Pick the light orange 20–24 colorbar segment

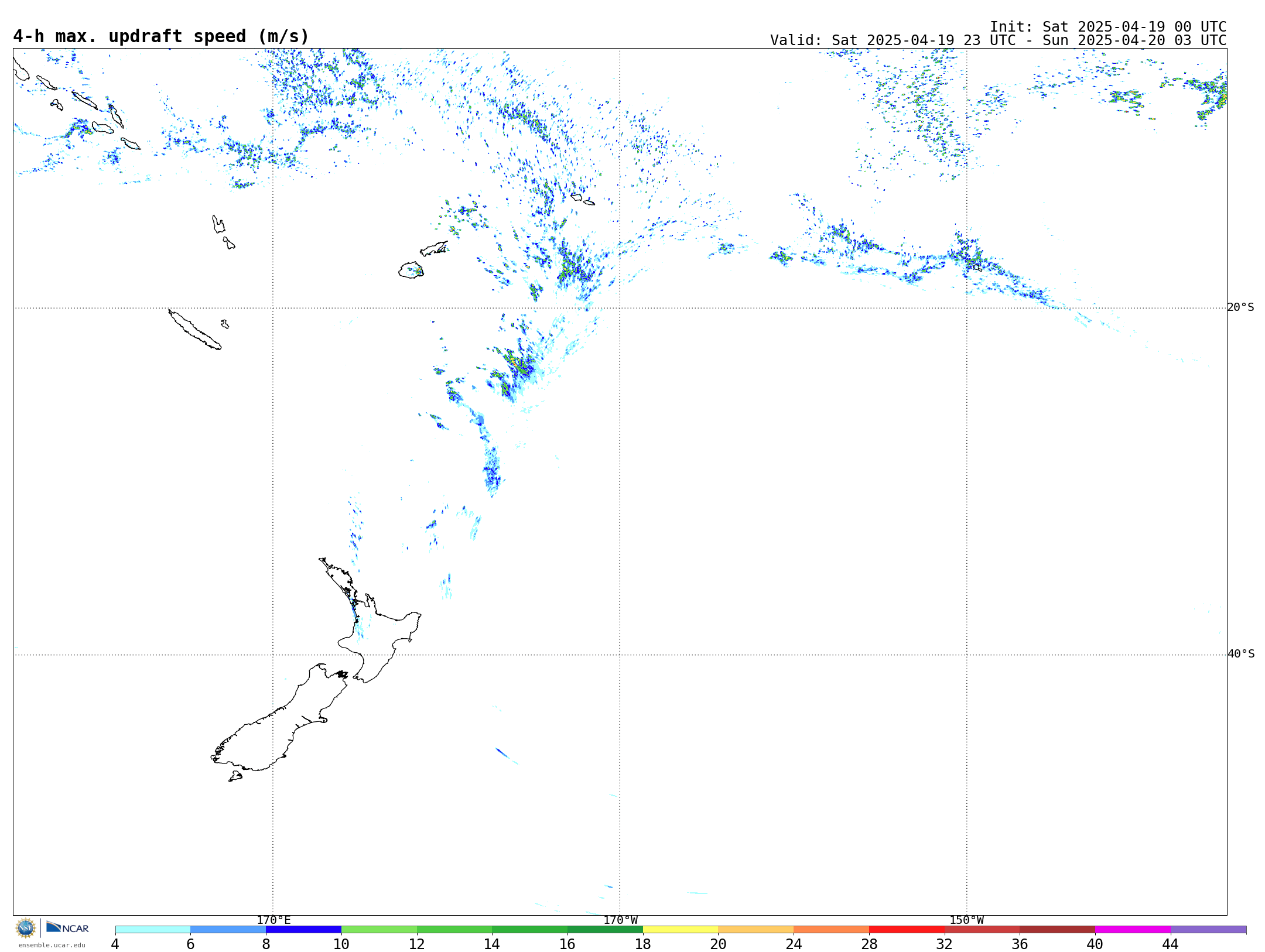coord(756,930)
